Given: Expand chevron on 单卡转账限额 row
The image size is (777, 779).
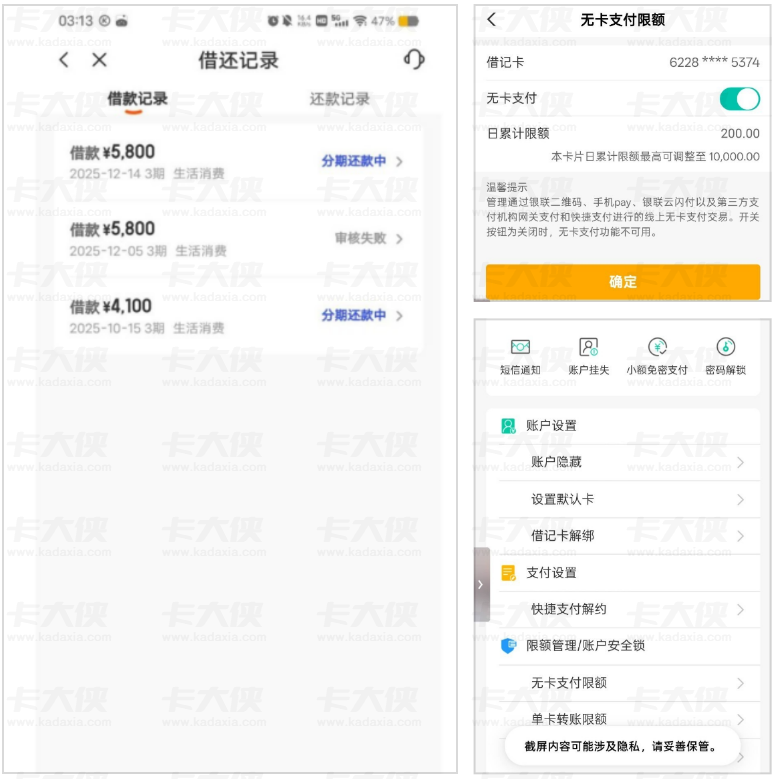Looking at the screenshot, I should pyautogui.click(x=740, y=719).
